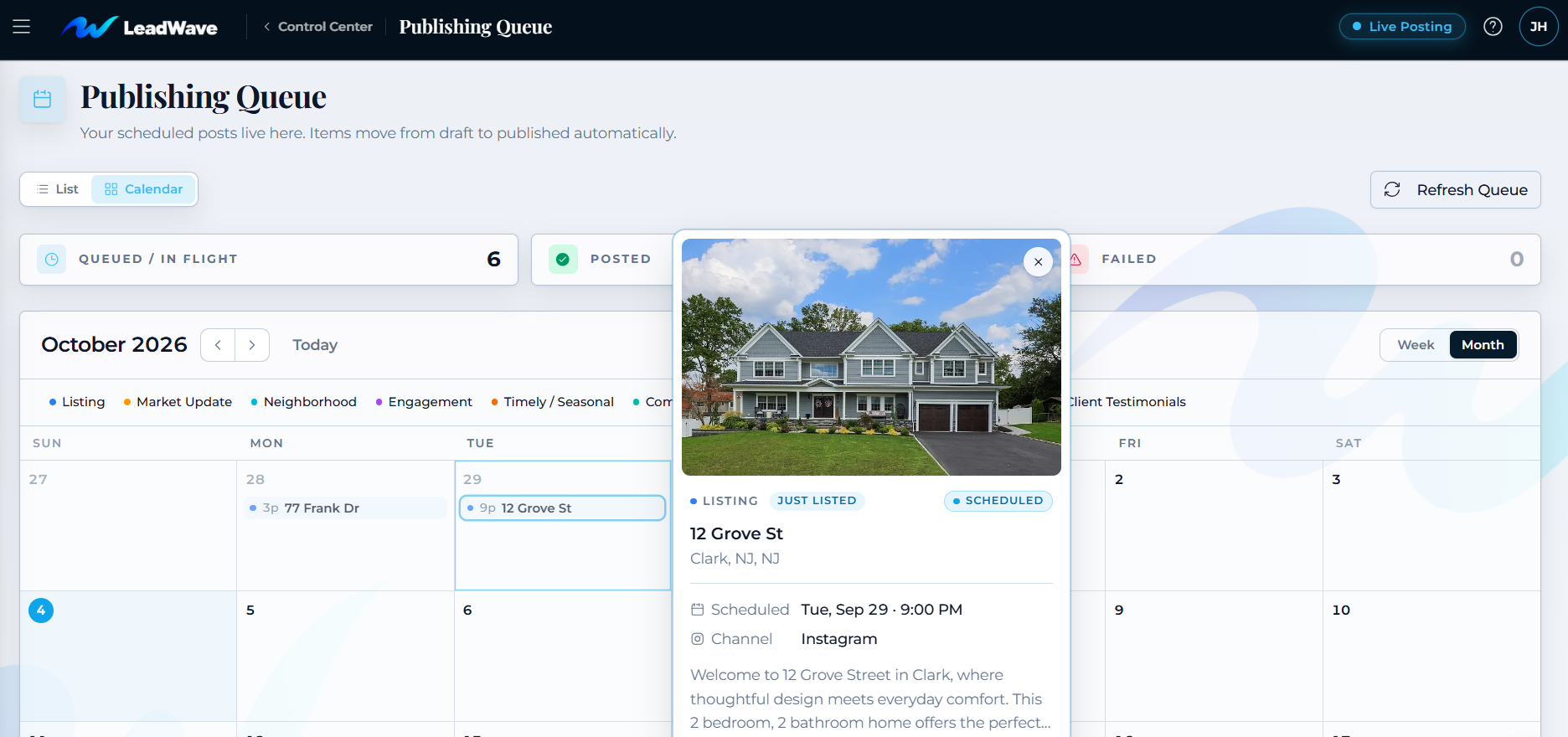Click the Failed stat card count
The width and height of the screenshot is (1568, 737).
pos(1516,260)
